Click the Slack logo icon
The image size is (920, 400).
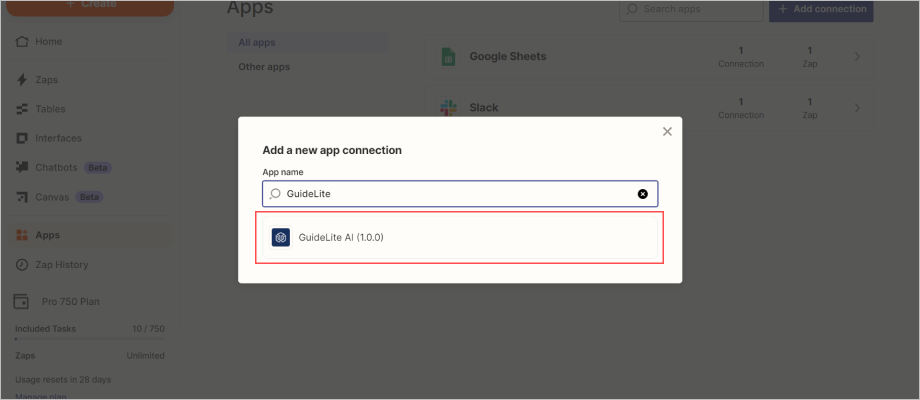pyautogui.click(x=448, y=108)
